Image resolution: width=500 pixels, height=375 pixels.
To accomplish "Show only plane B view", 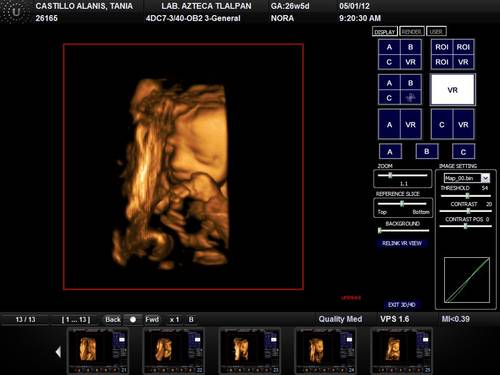I will click(x=427, y=151).
